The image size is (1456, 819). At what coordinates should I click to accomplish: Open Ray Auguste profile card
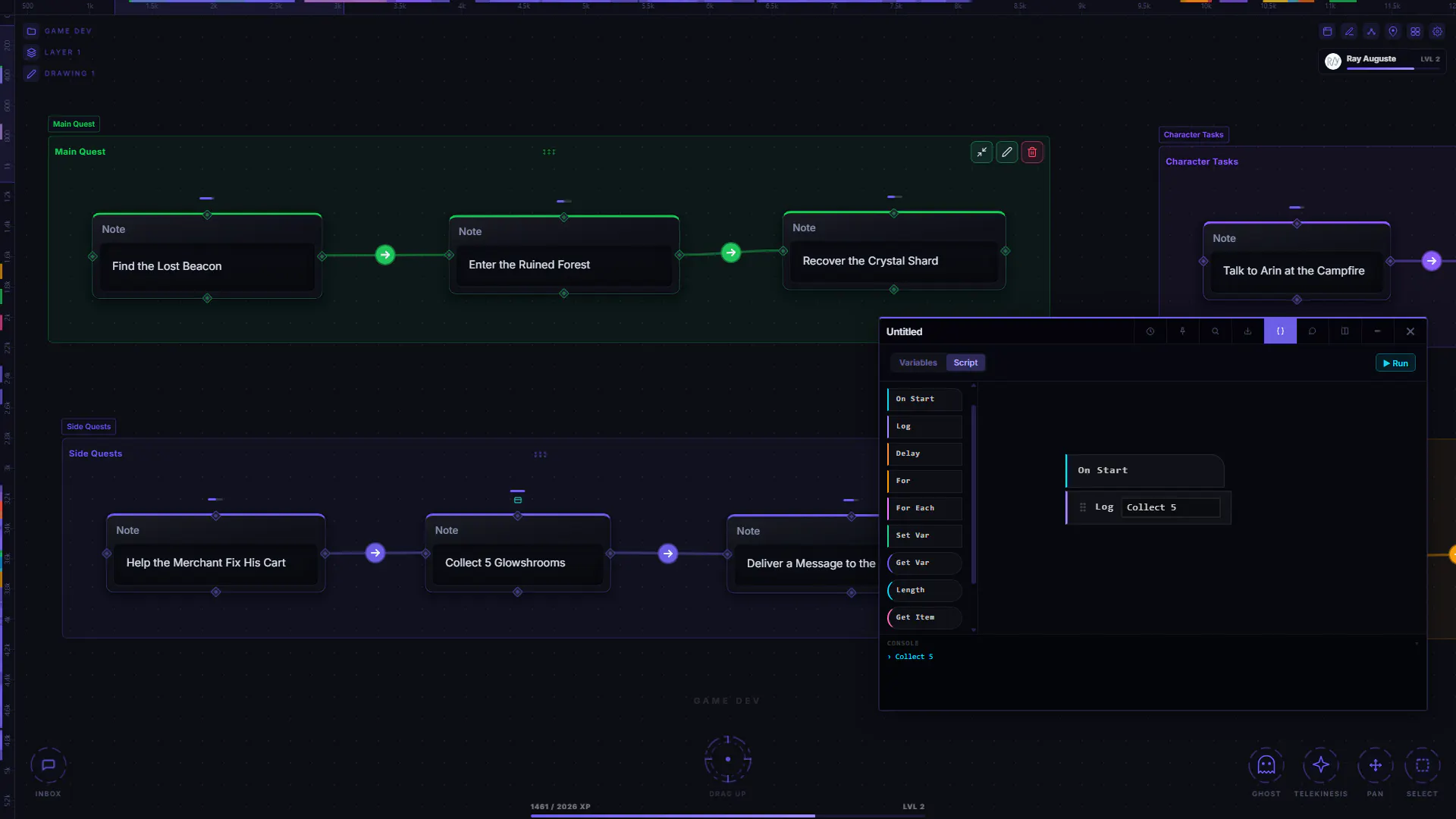point(1382,61)
